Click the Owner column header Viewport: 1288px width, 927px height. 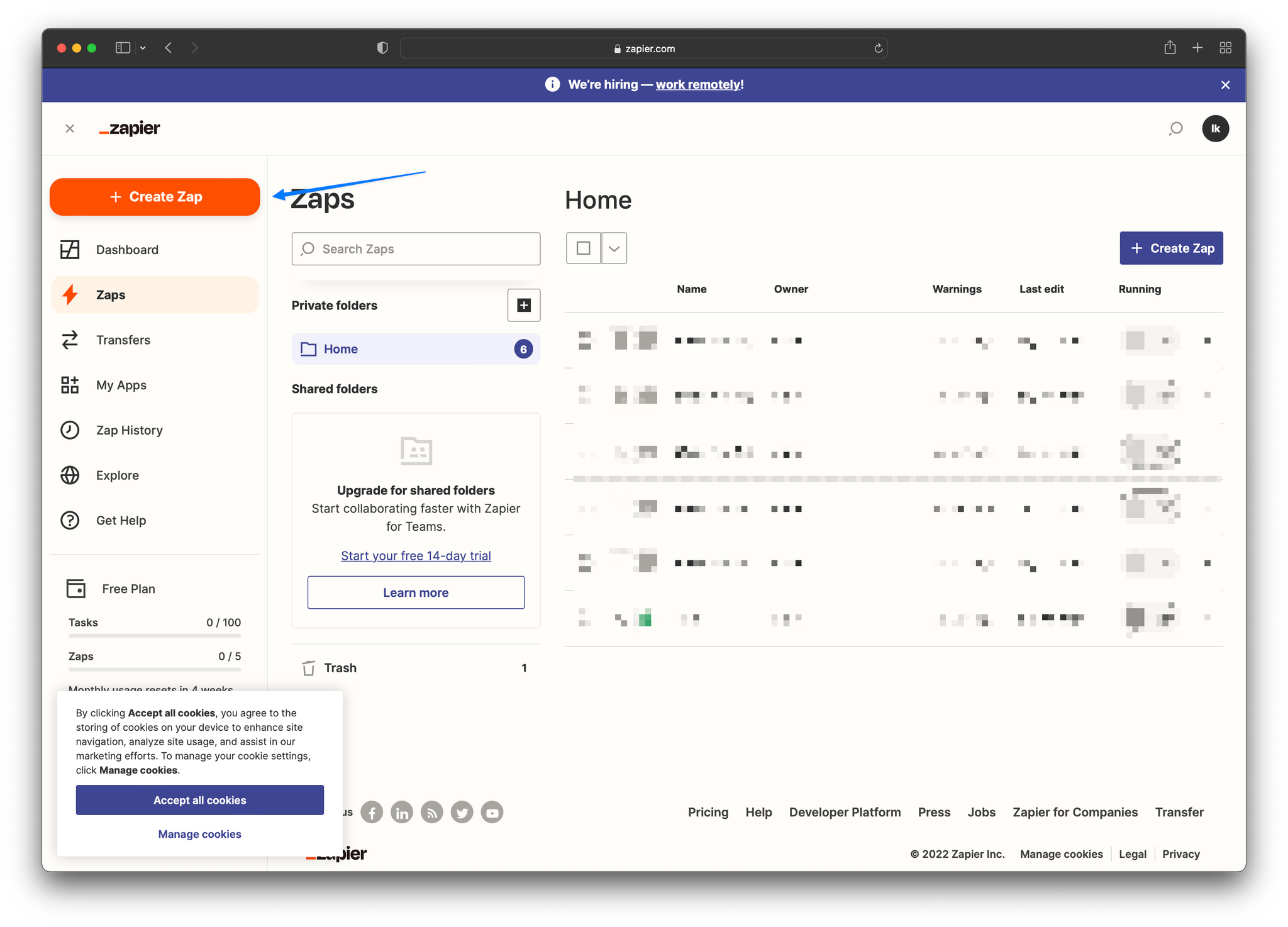pos(791,289)
